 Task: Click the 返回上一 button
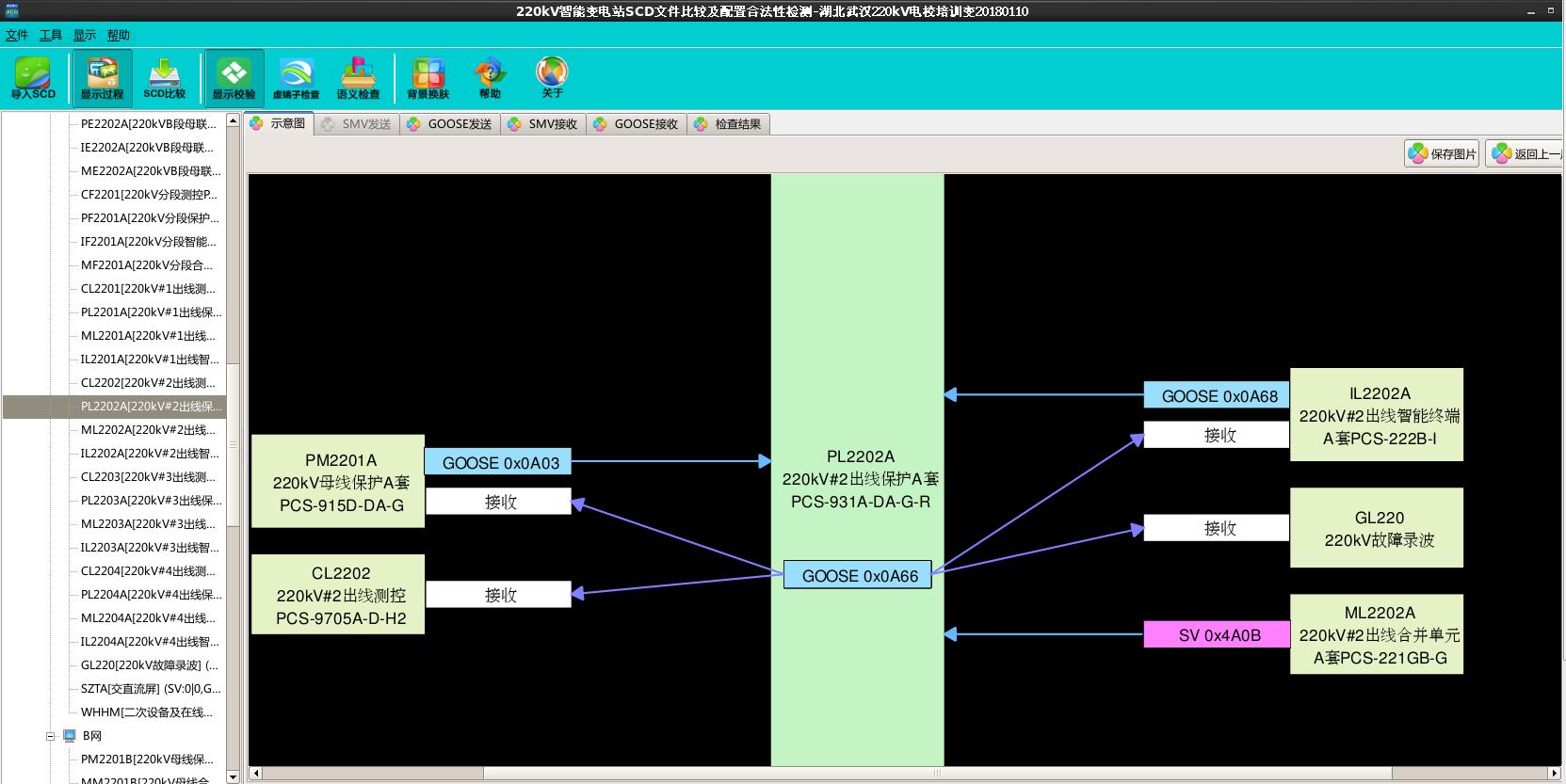(1526, 153)
